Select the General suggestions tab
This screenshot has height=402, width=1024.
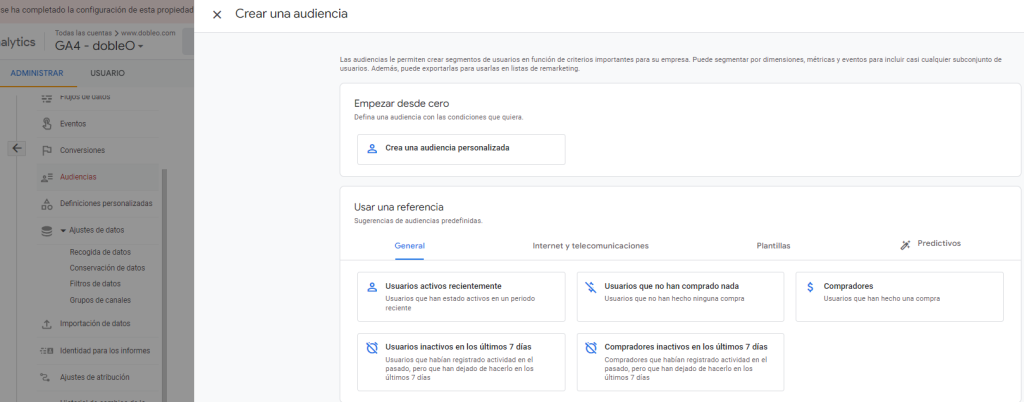pos(409,245)
